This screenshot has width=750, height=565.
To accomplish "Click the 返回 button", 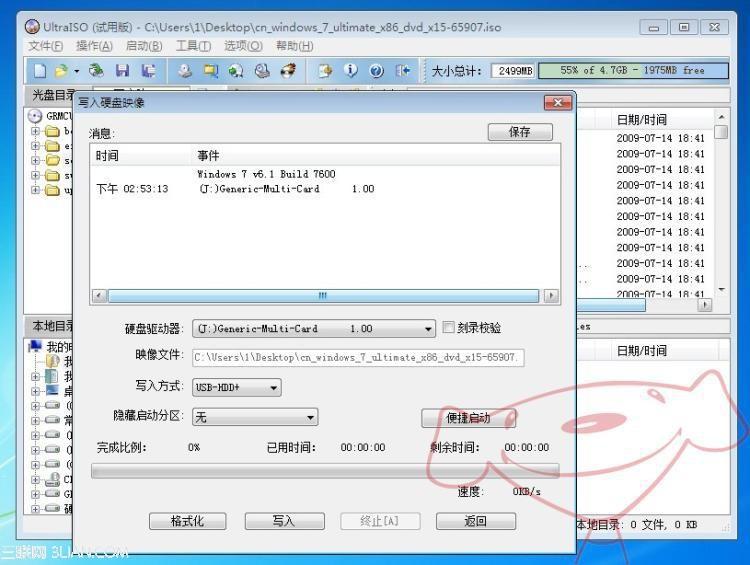I will (x=476, y=521).
